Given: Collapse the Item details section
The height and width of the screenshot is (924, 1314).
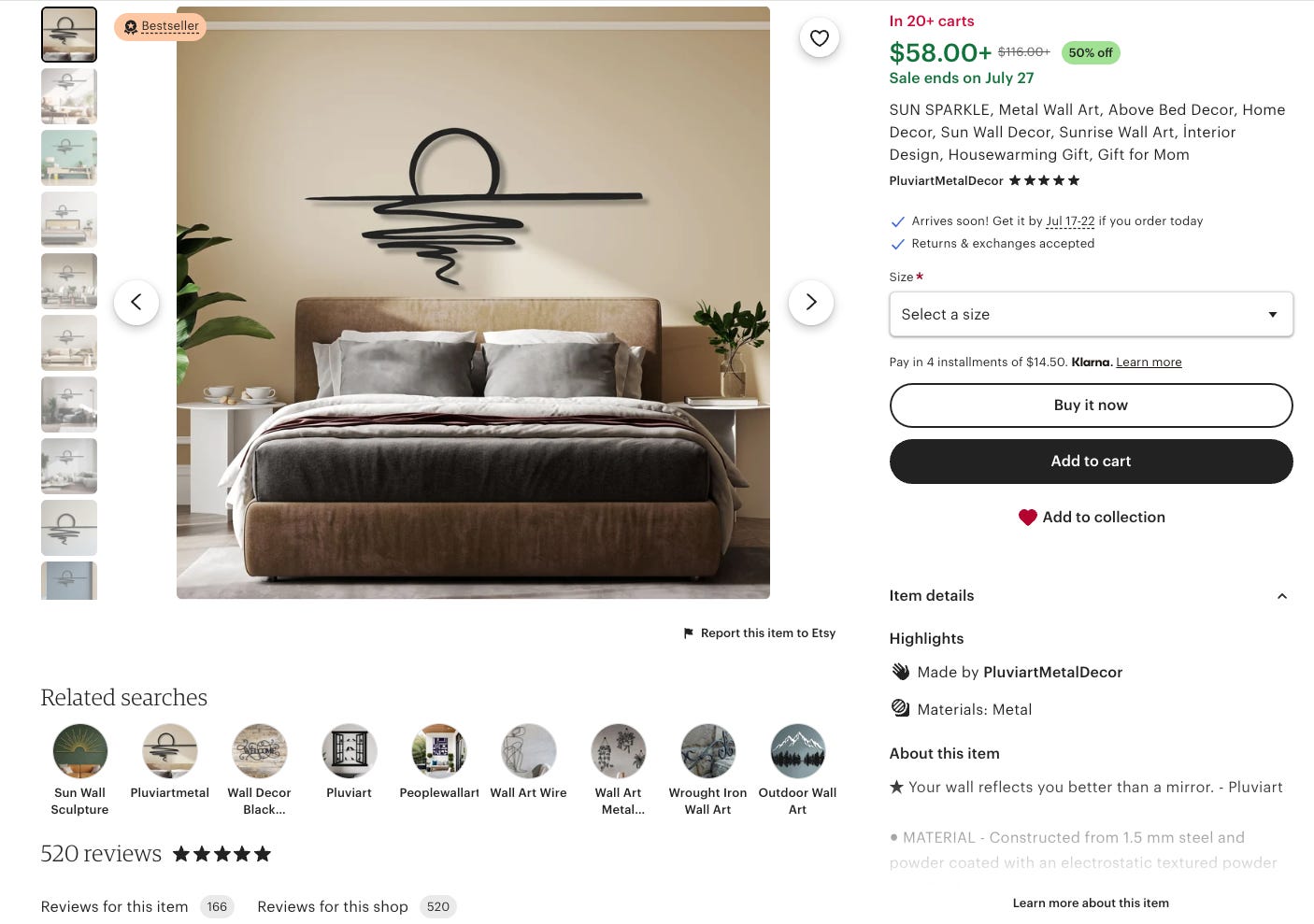Looking at the screenshot, I should [1091, 595].
